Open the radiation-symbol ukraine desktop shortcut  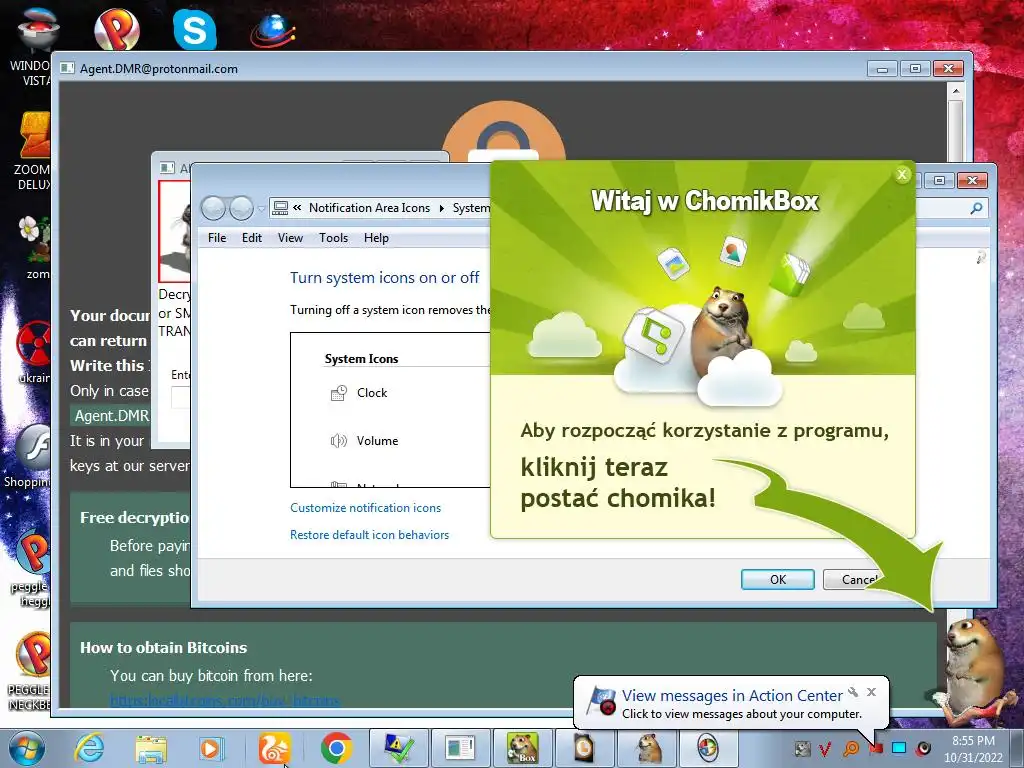tap(33, 351)
